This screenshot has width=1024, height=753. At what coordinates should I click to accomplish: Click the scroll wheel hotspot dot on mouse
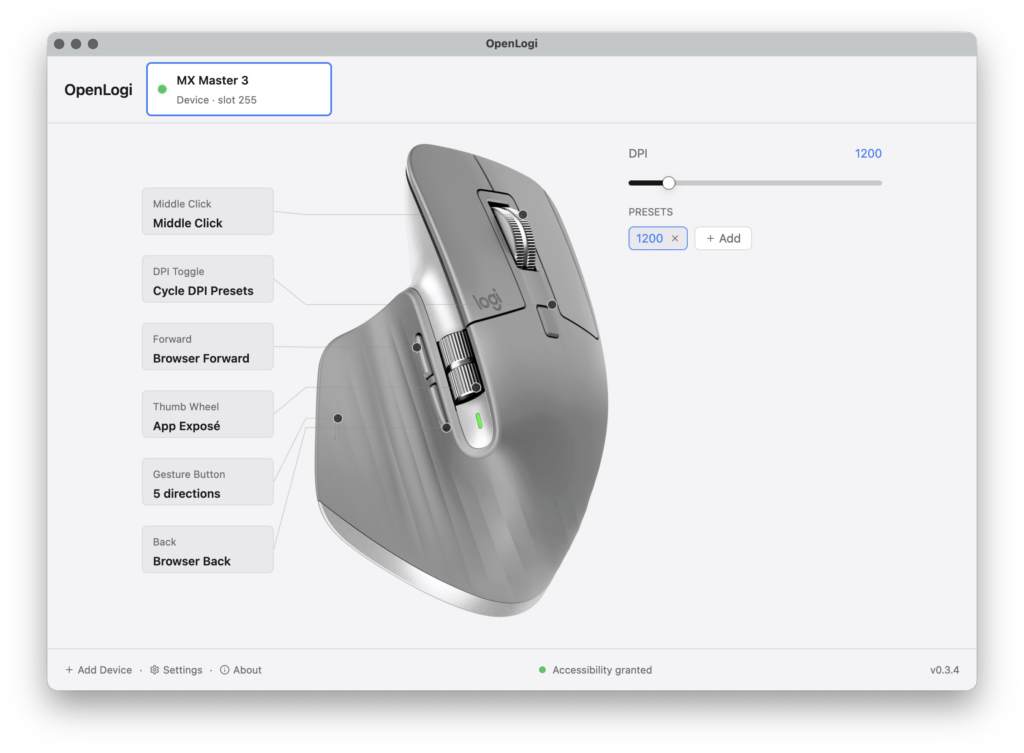(x=523, y=214)
